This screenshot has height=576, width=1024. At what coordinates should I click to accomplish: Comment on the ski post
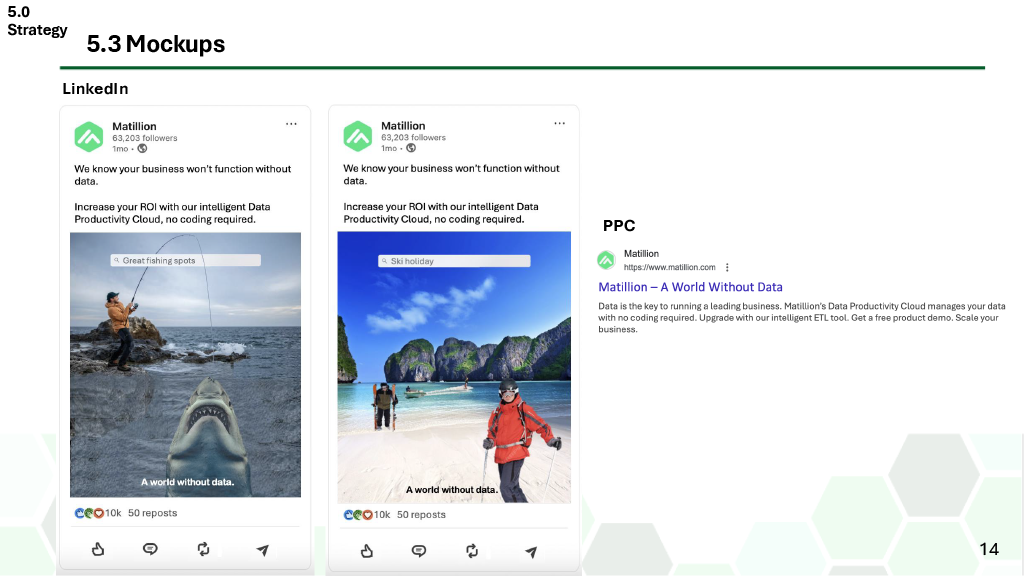[419, 551]
